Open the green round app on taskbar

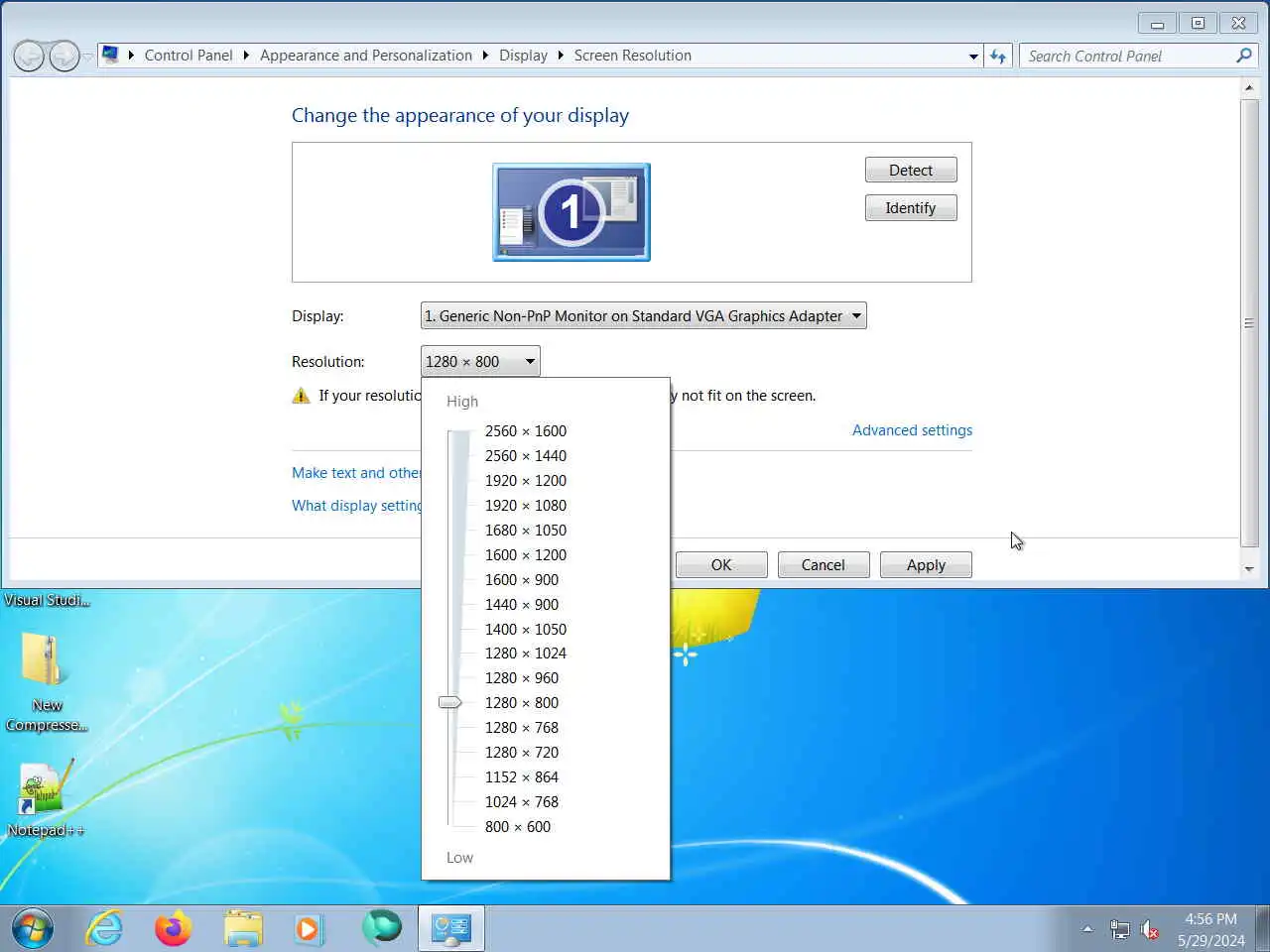(x=381, y=927)
